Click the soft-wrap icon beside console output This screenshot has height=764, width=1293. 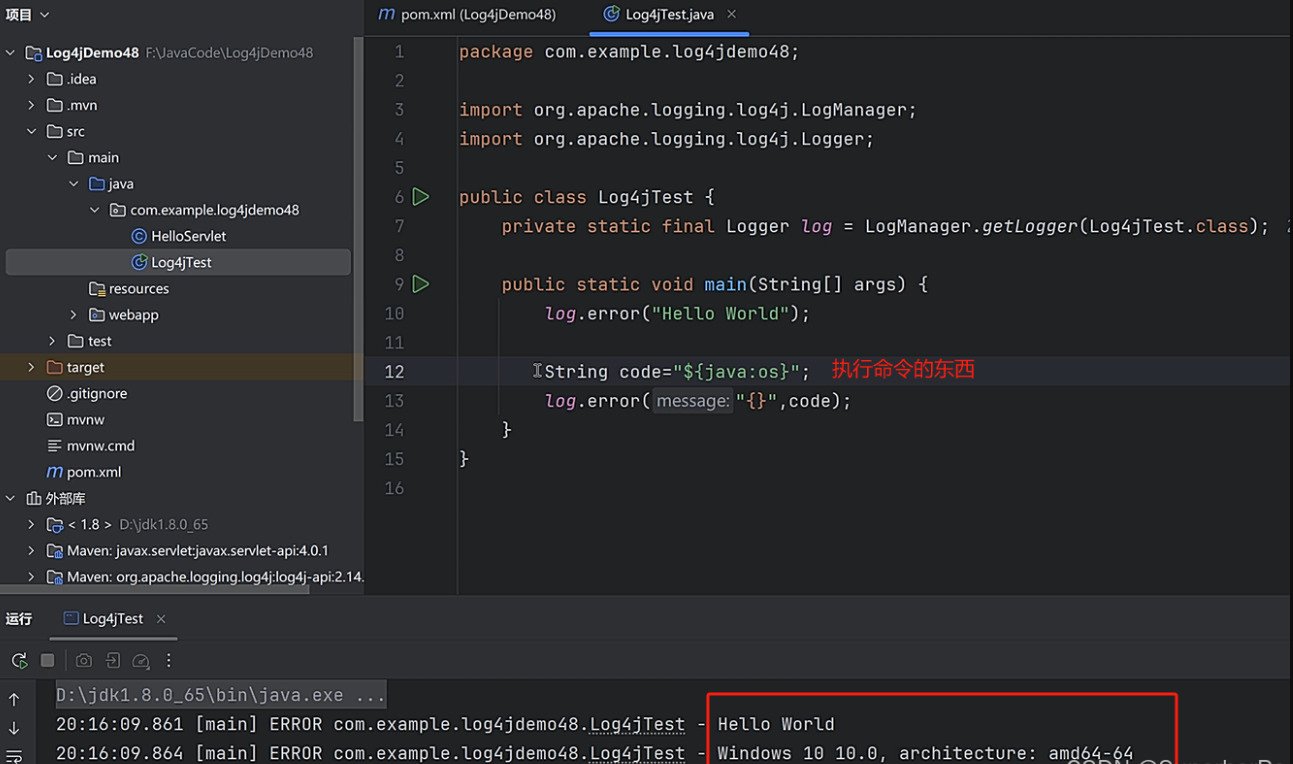[14, 756]
